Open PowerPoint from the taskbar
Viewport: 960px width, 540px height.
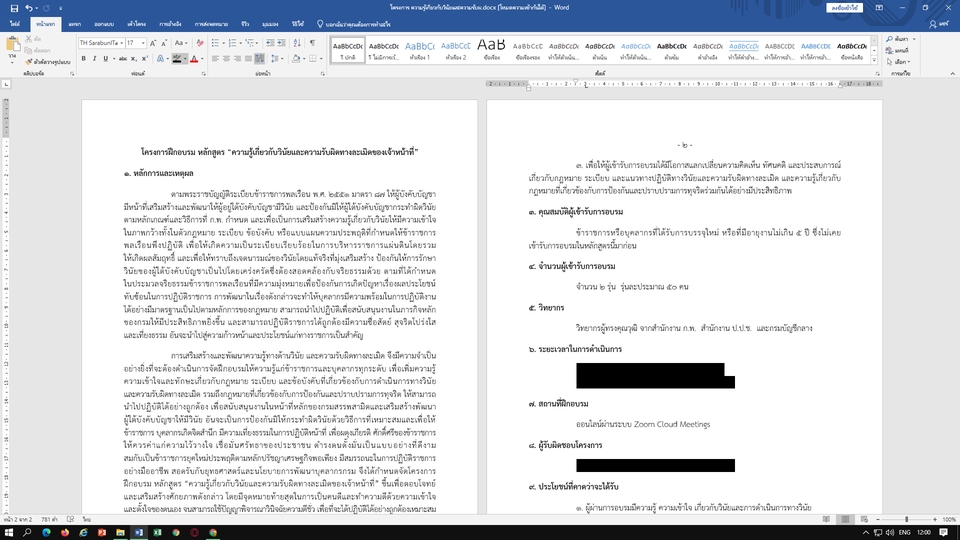102,533
